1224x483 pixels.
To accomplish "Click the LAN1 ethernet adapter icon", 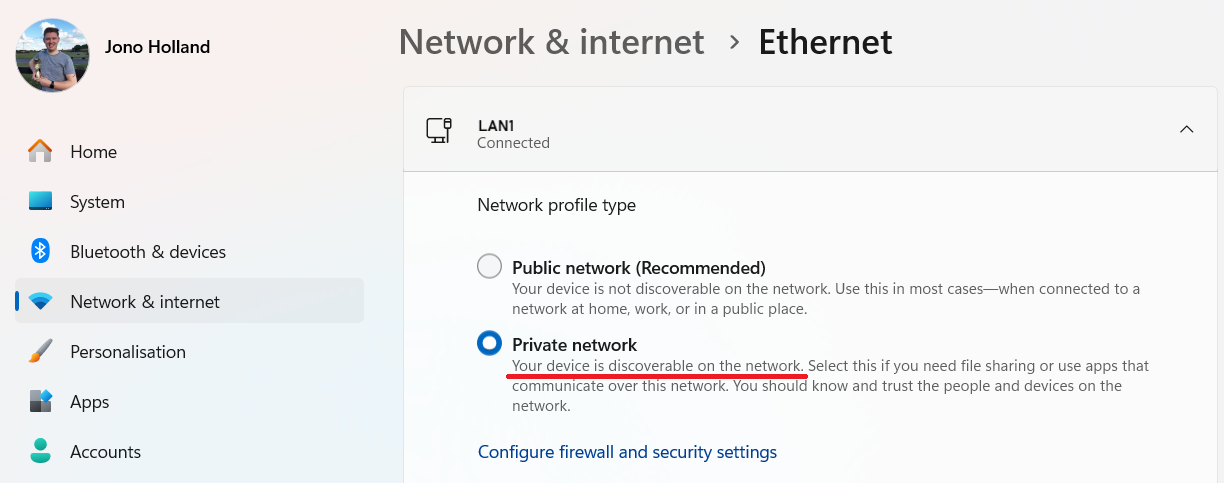I will 439,130.
